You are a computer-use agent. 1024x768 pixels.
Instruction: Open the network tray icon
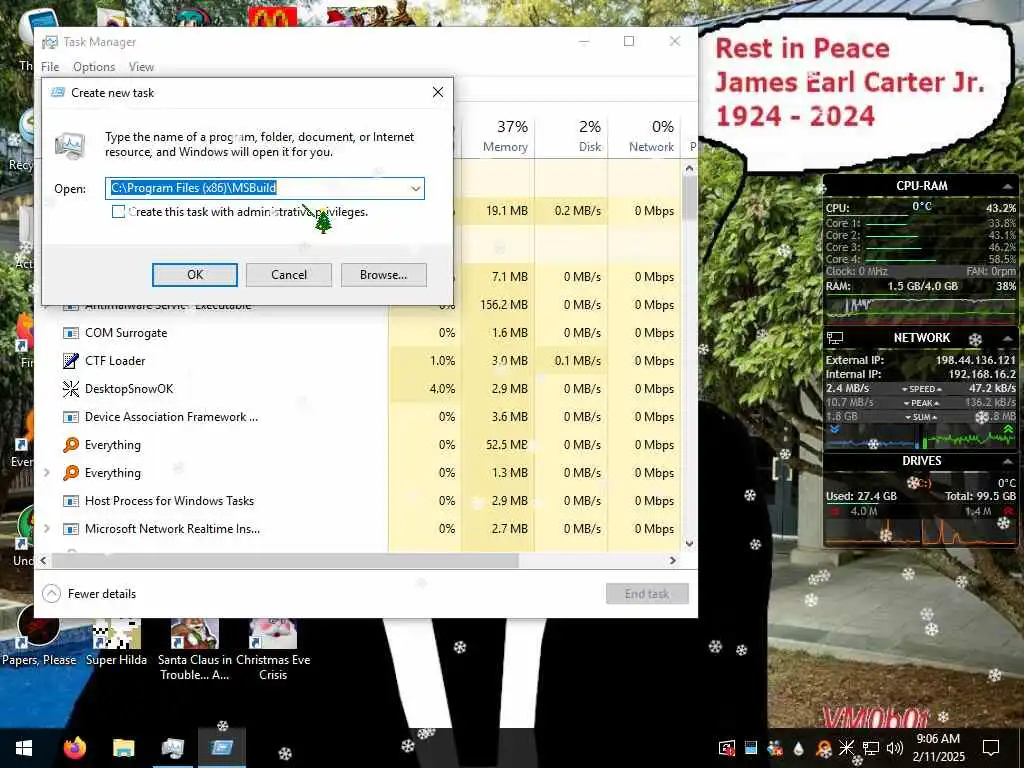(871, 748)
